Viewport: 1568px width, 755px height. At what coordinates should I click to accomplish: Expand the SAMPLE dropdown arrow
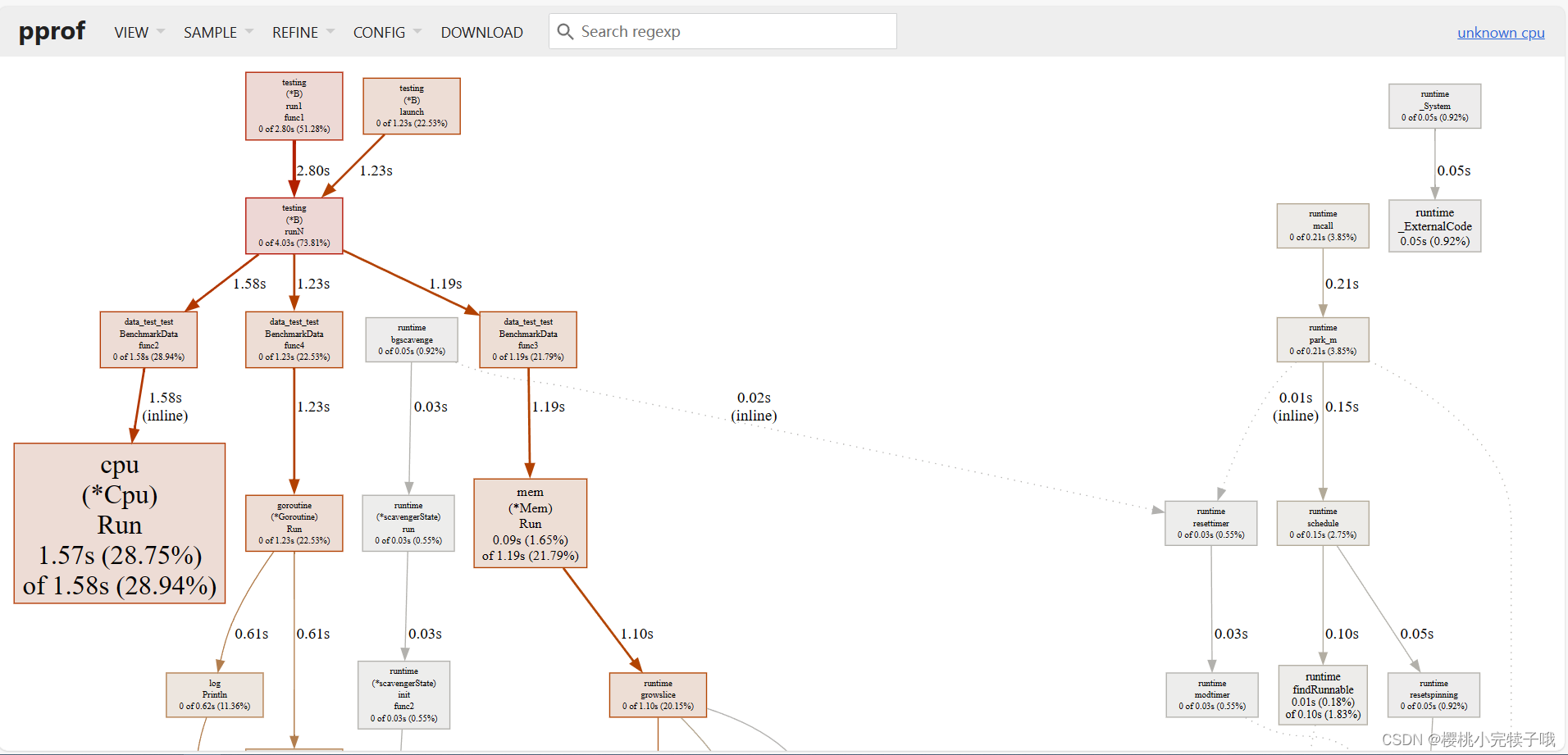(x=249, y=31)
